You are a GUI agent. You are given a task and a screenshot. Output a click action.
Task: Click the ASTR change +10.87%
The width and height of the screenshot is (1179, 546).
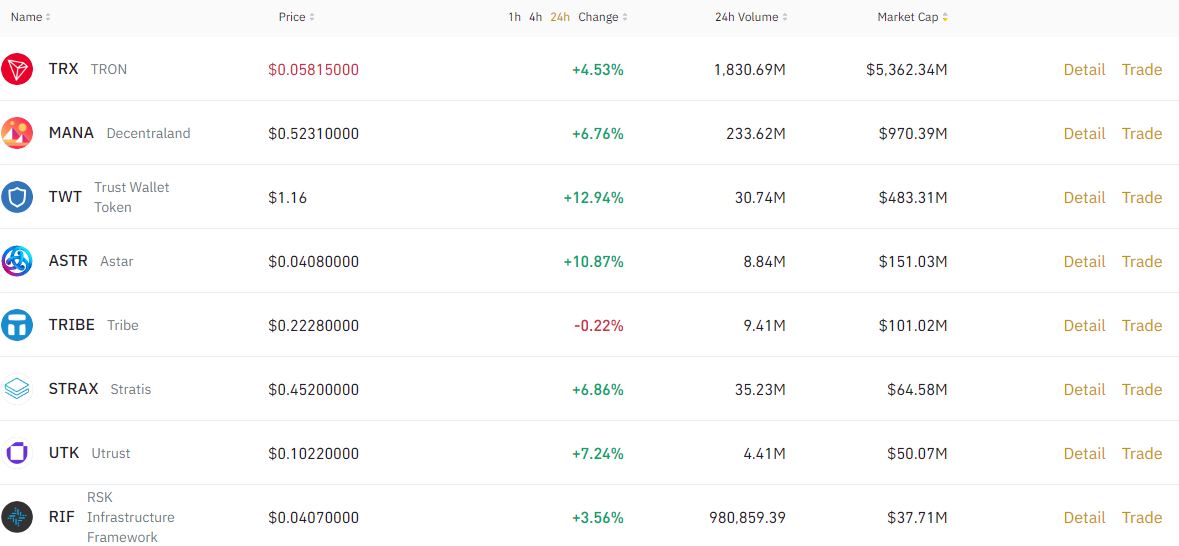[593, 261]
